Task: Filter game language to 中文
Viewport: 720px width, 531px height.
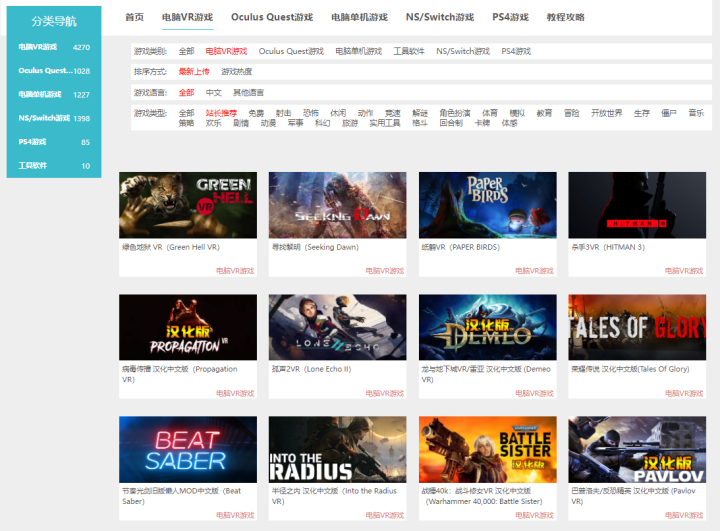Action: (x=214, y=93)
